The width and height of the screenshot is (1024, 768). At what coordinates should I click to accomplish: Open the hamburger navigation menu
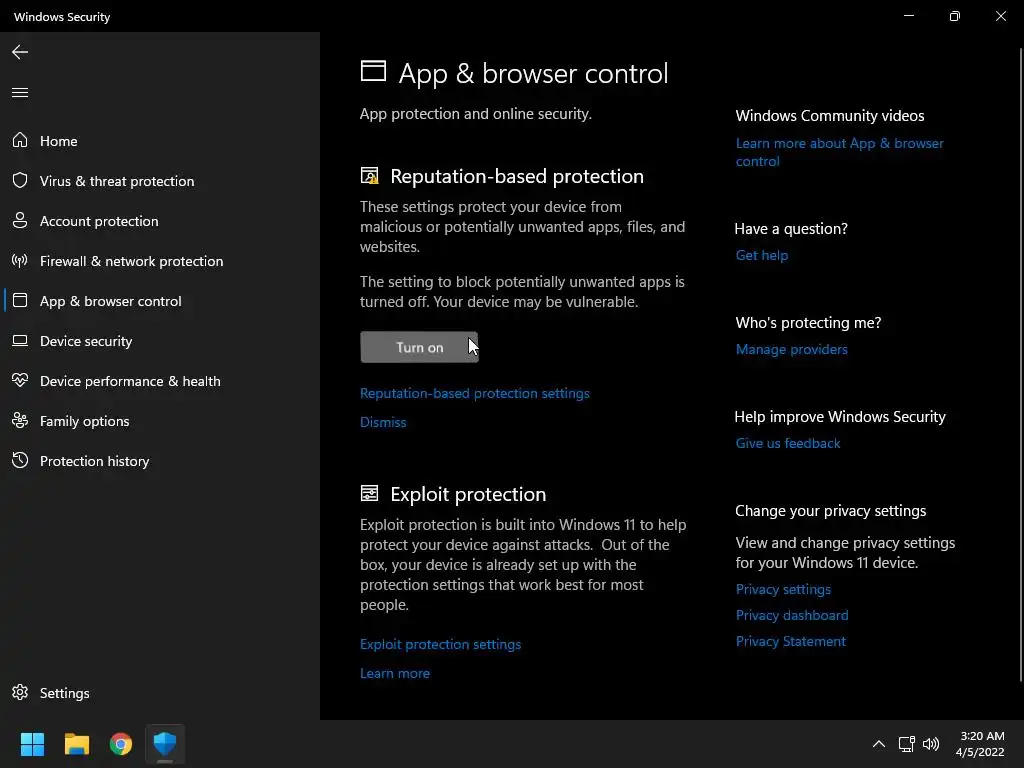(x=20, y=93)
